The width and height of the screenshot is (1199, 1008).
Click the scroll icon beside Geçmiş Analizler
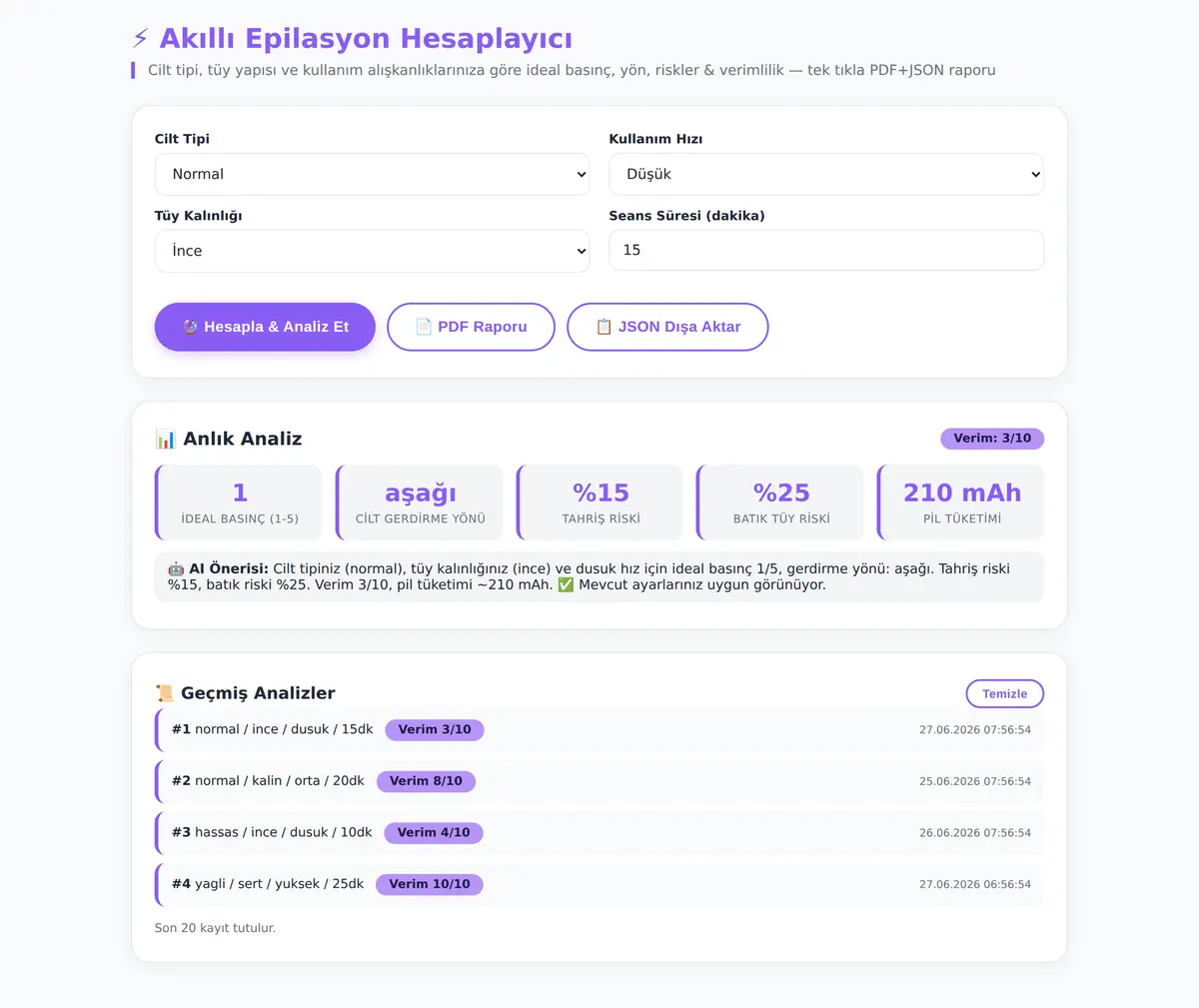165,693
